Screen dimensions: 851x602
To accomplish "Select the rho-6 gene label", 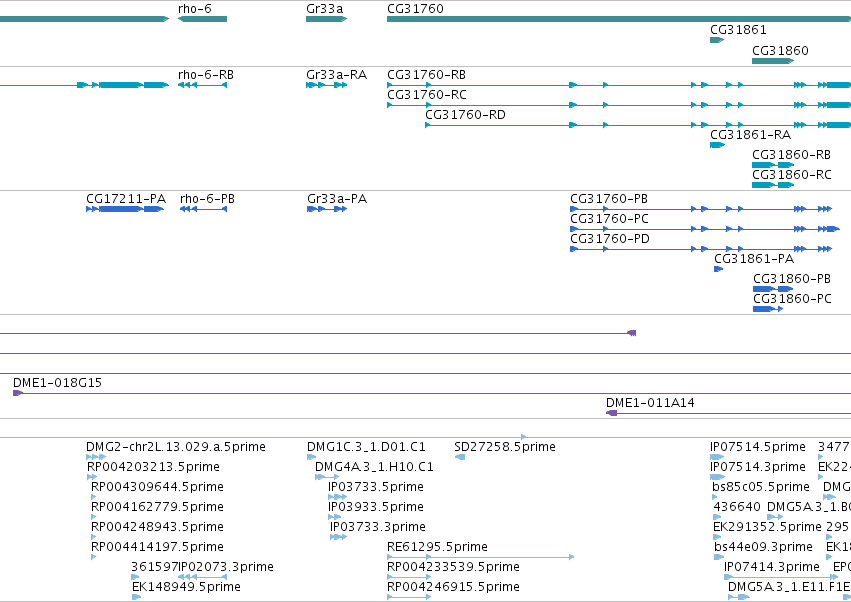I will [x=194, y=9].
